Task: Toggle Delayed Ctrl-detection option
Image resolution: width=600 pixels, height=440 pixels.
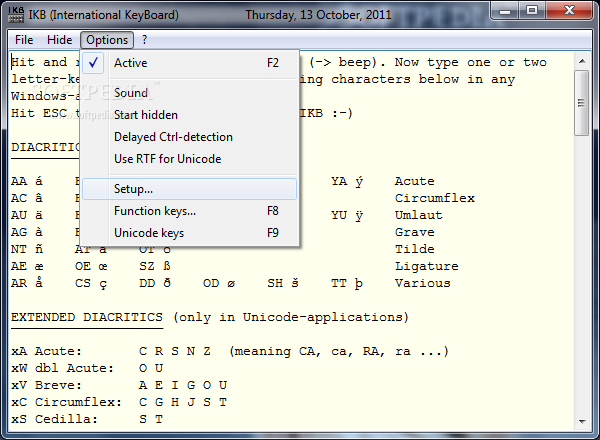Action: coord(190,137)
